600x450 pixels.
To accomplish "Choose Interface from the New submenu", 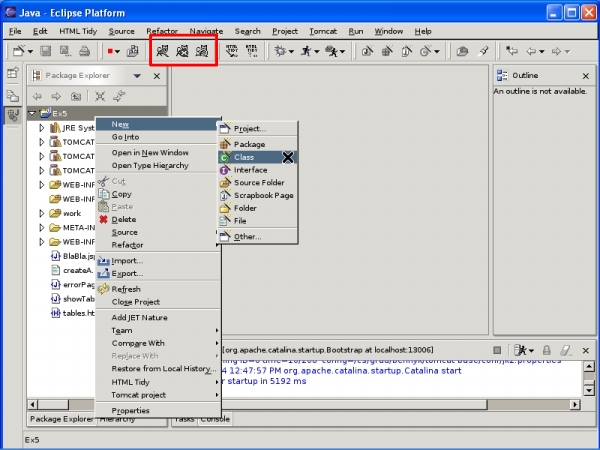I will coord(257,170).
